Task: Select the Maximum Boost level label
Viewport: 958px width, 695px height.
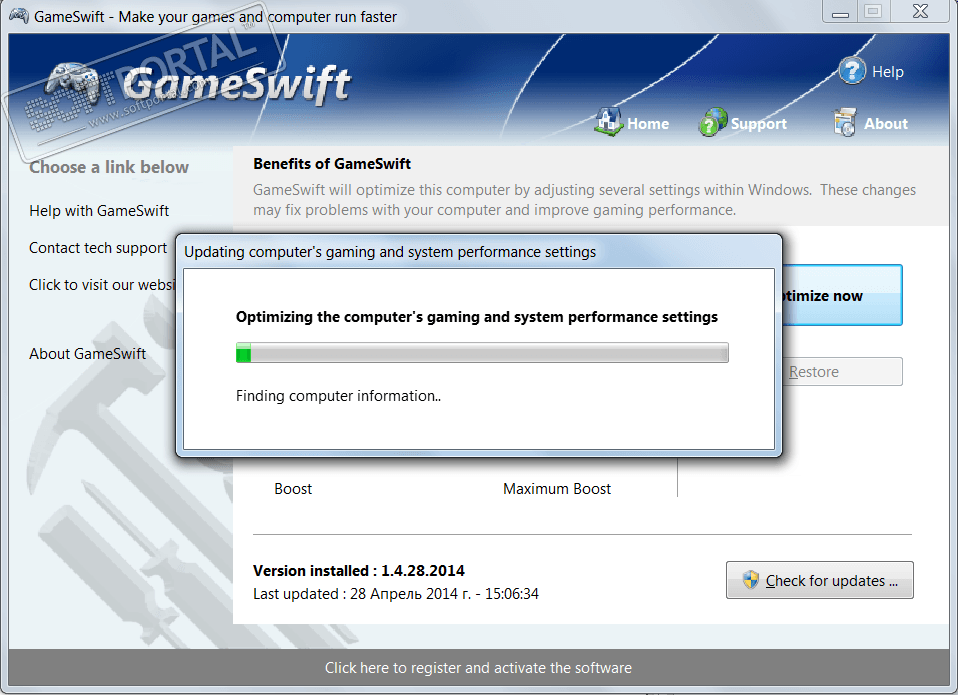Action: [x=557, y=489]
